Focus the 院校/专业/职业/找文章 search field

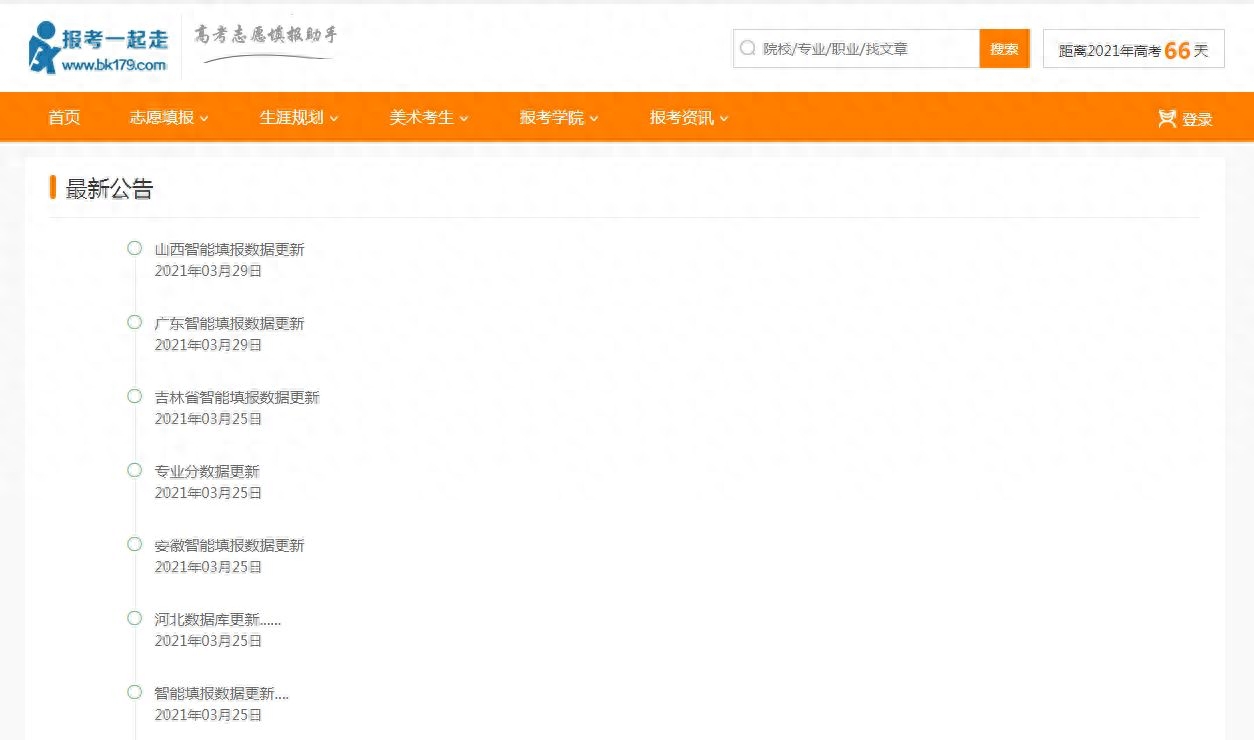pos(865,48)
